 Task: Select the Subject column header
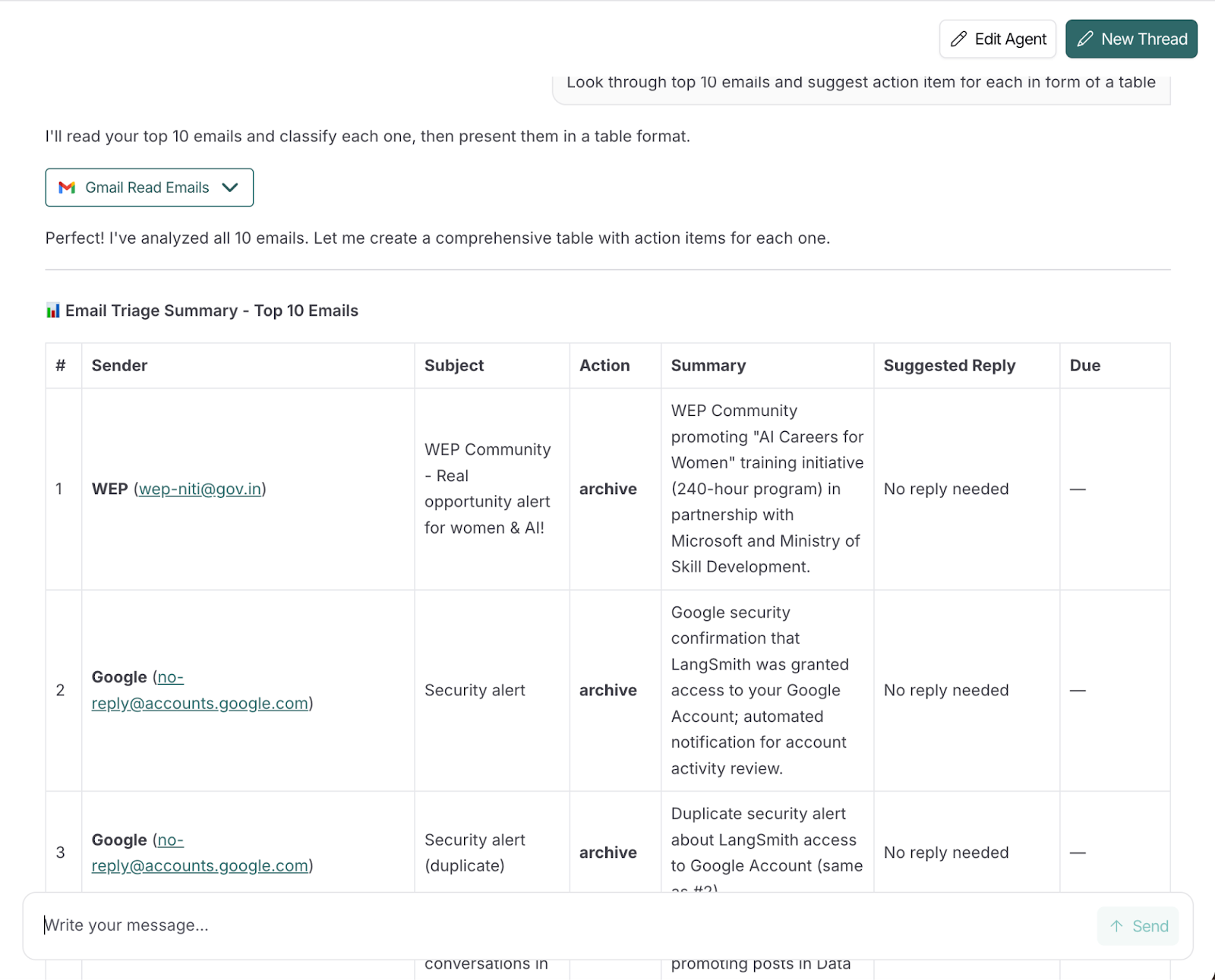click(x=453, y=365)
